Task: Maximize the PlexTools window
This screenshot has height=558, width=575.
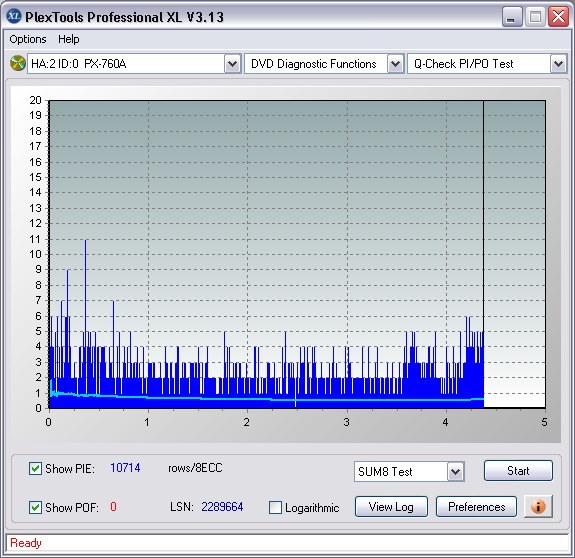Action: pyautogui.click(x=535, y=16)
